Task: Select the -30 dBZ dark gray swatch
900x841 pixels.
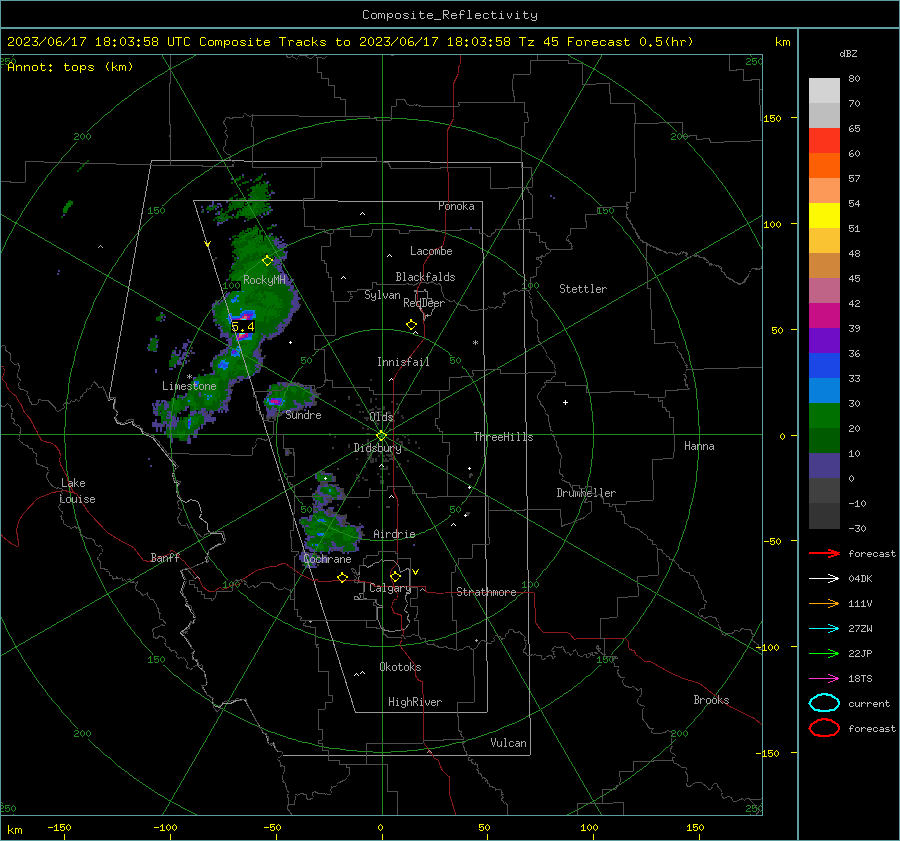Action: click(824, 516)
